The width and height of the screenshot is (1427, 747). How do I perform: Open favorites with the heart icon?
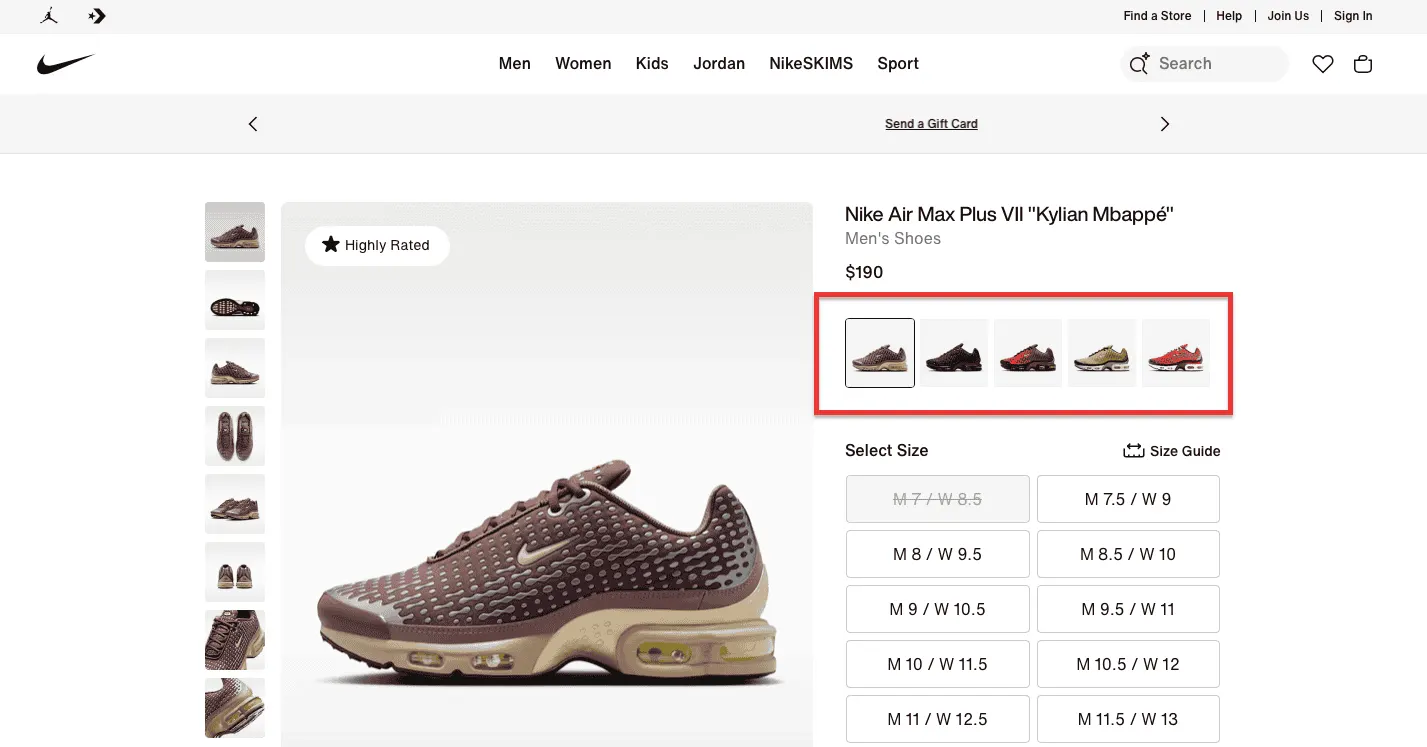pyautogui.click(x=1322, y=63)
